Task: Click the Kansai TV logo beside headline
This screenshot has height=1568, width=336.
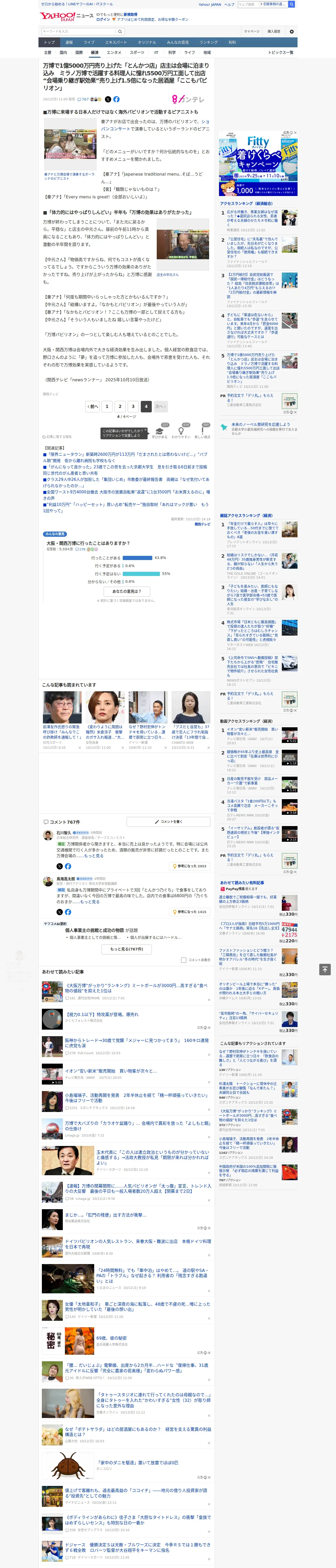Action: 188,99
